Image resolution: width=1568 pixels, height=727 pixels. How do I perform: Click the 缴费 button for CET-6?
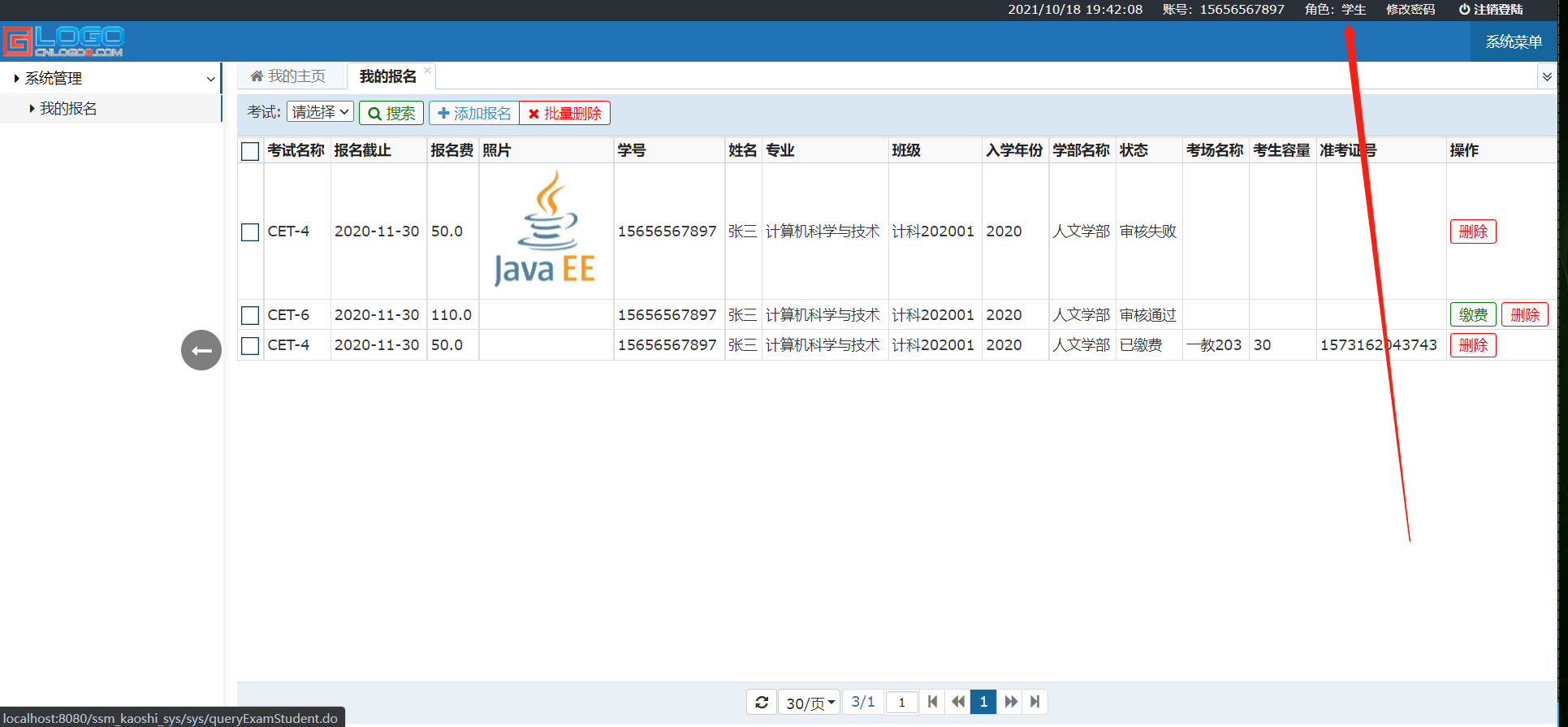pos(1472,315)
